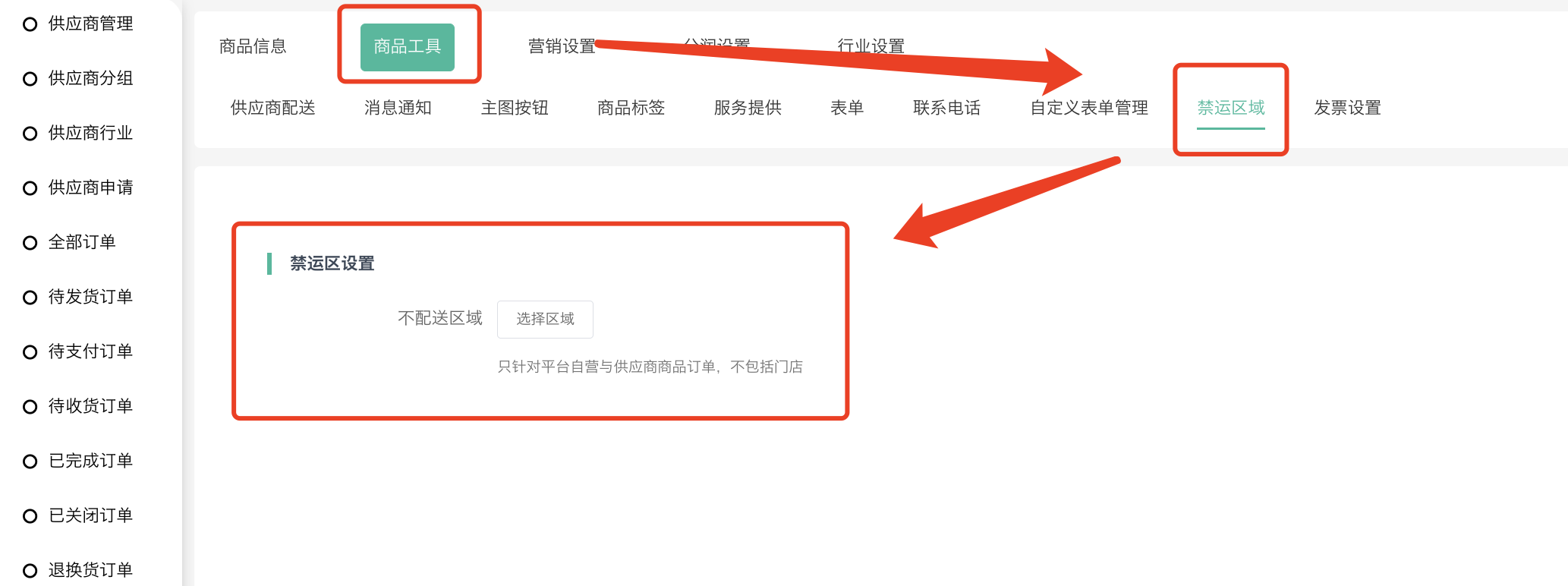Click the 选择区域 button
The height and width of the screenshot is (586, 1568).
click(545, 319)
